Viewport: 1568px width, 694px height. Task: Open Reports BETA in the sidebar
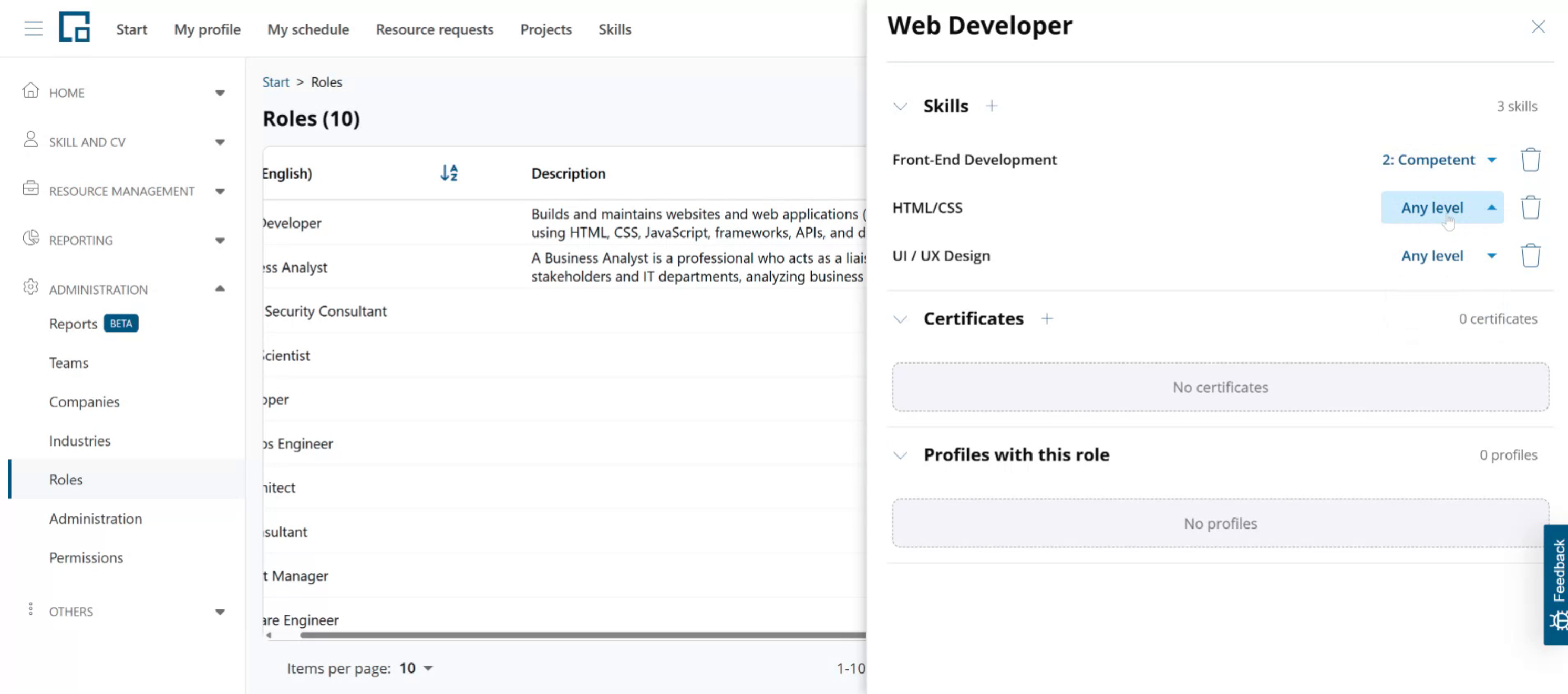(x=94, y=323)
